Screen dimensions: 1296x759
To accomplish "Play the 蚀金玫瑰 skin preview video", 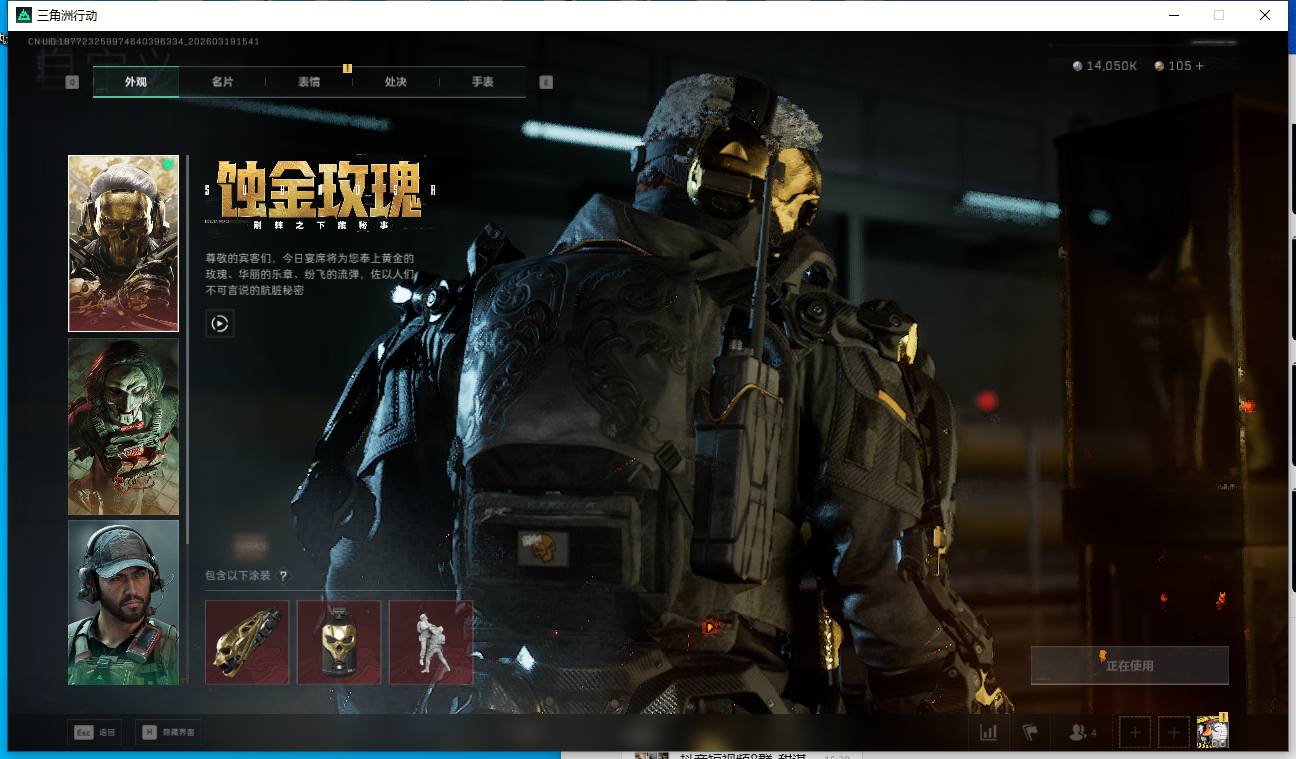I will pyautogui.click(x=220, y=323).
